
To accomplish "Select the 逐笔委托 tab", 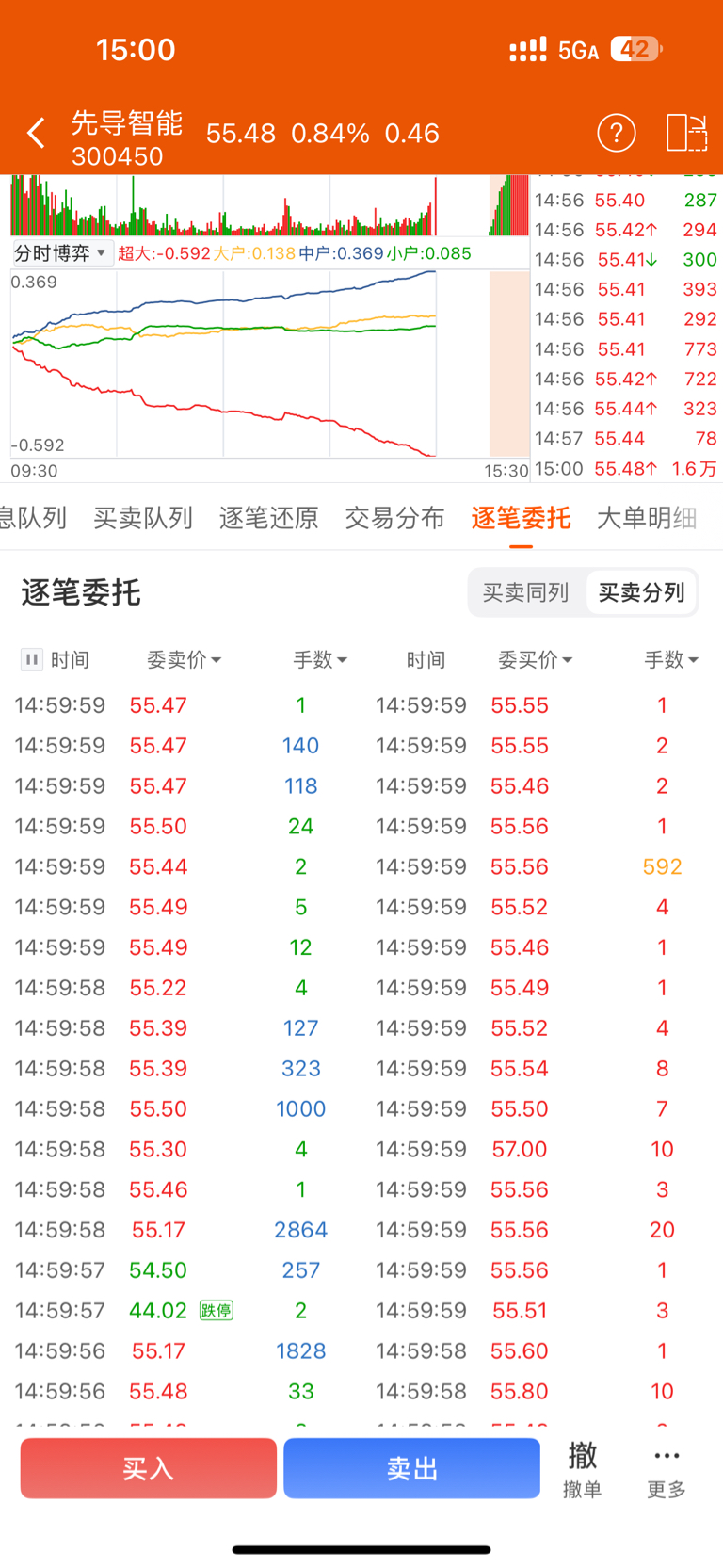I will coord(521,518).
